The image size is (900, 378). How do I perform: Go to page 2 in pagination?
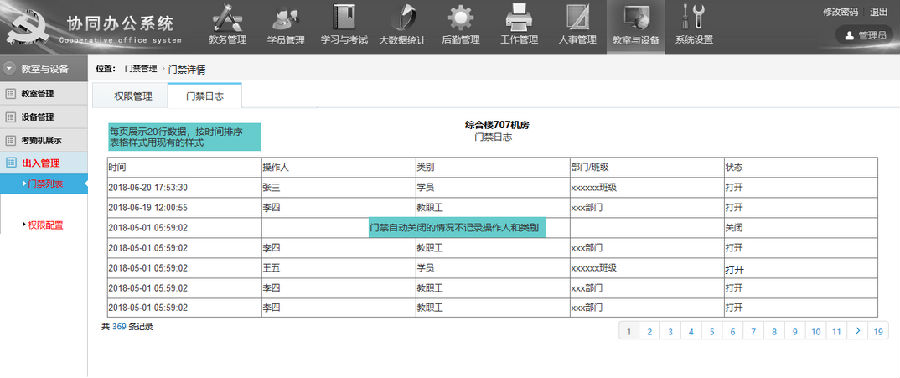[650, 331]
